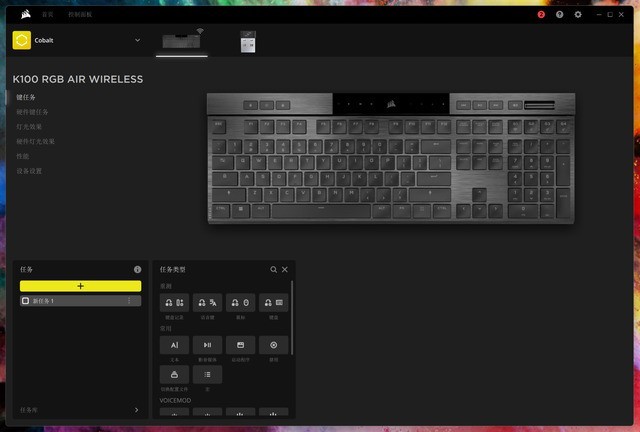The image size is (640, 432).
Task: Select last Voicemod task type icon
Action: click(273, 412)
